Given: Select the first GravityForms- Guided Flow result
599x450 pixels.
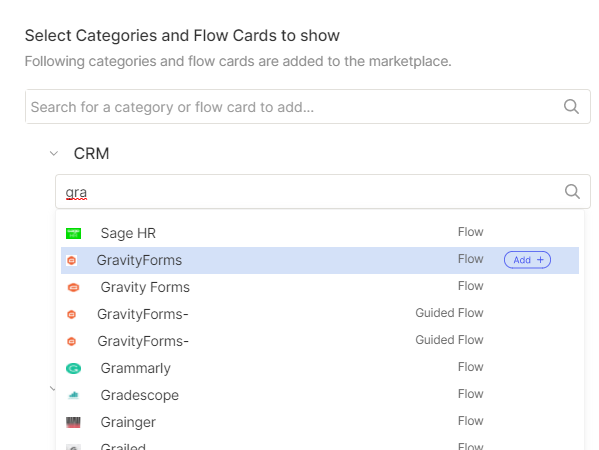Looking at the screenshot, I should pyautogui.click(x=320, y=314).
